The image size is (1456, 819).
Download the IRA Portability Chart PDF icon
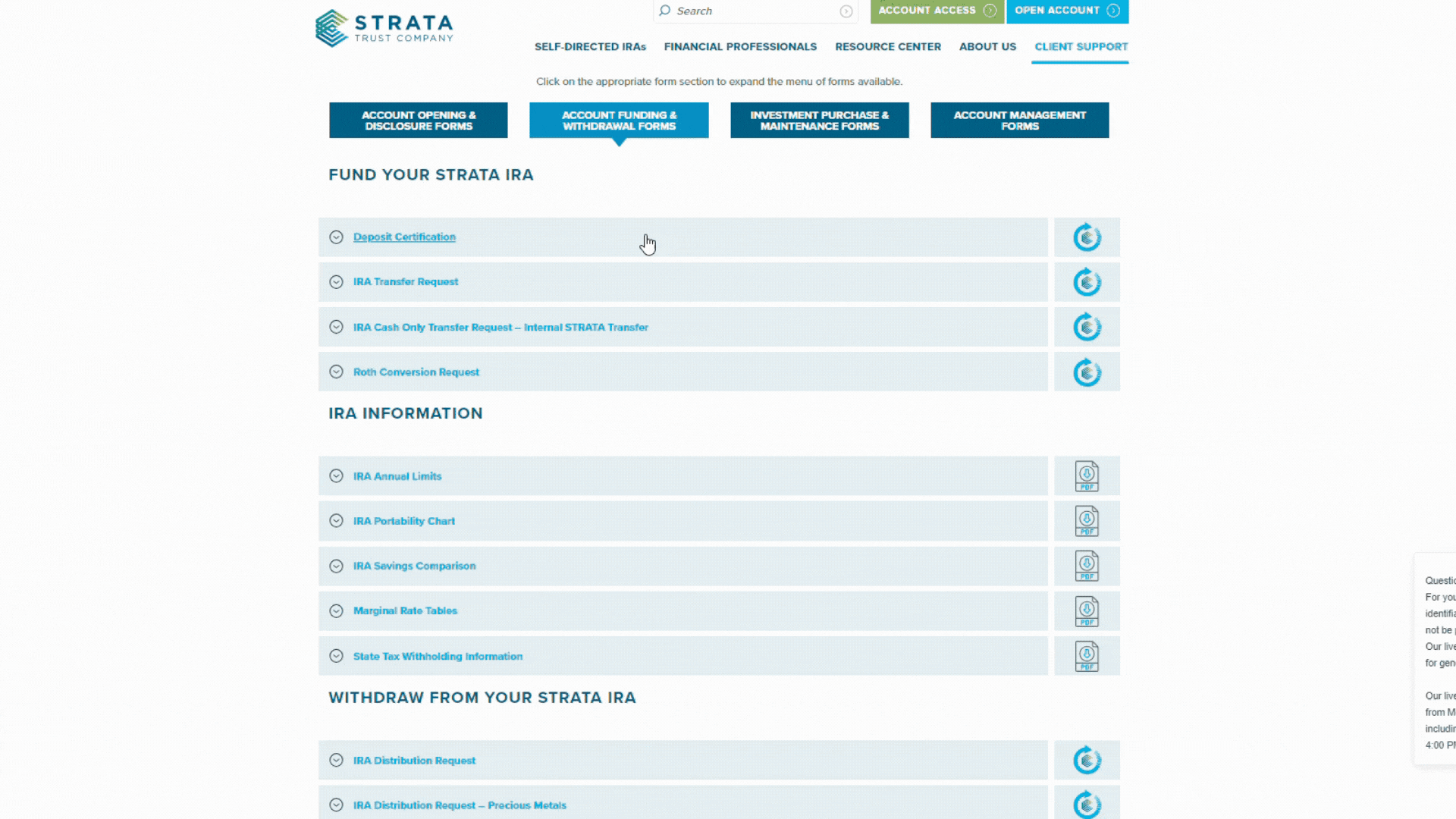[1087, 521]
